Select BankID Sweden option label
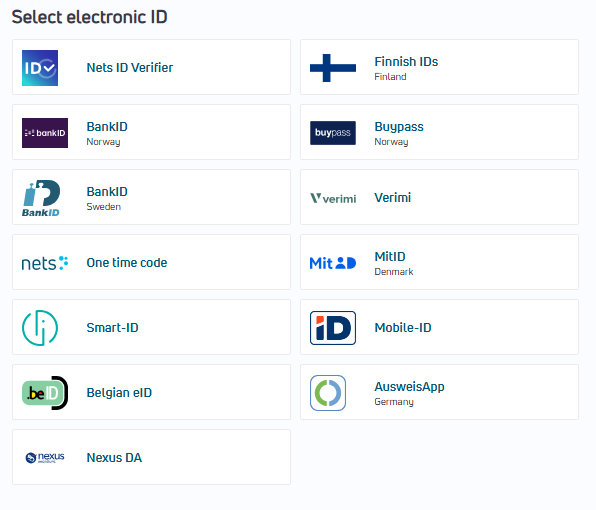 pyautogui.click(x=107, y=192)
